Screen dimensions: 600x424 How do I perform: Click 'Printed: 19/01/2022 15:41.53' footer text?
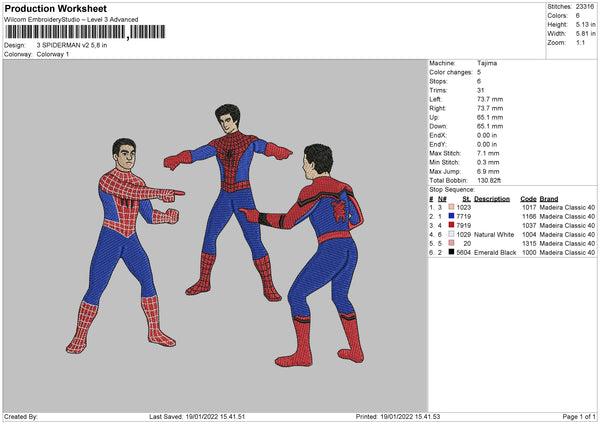pos(398,417)
